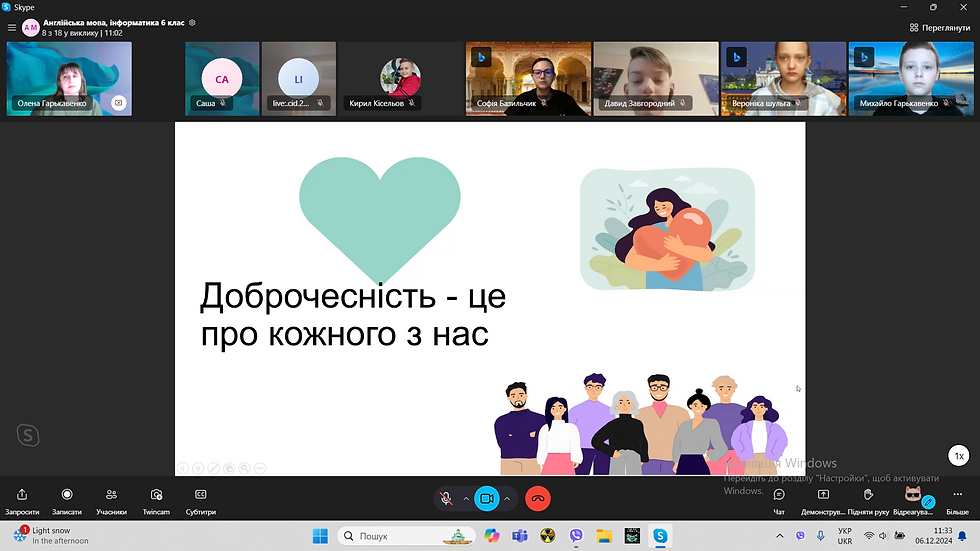Turn off the video camera
980x551 pixels.
487,499
